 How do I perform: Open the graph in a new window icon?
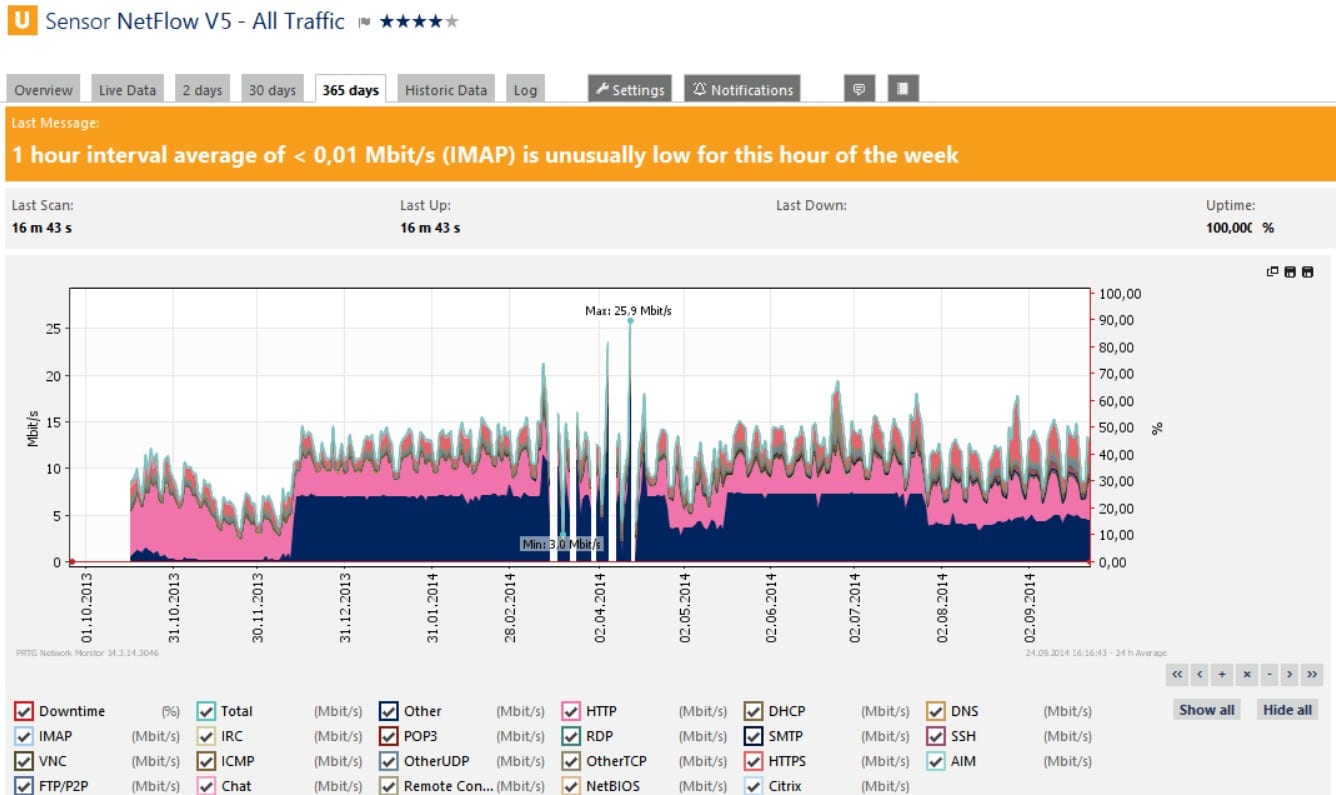tap(1273, 271)
